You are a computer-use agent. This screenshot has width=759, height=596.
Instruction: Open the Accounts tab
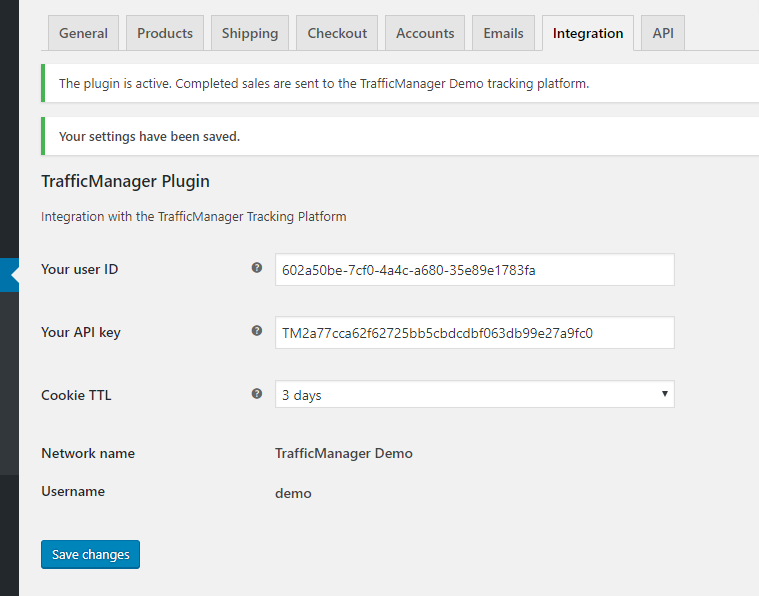coord(425,33)
